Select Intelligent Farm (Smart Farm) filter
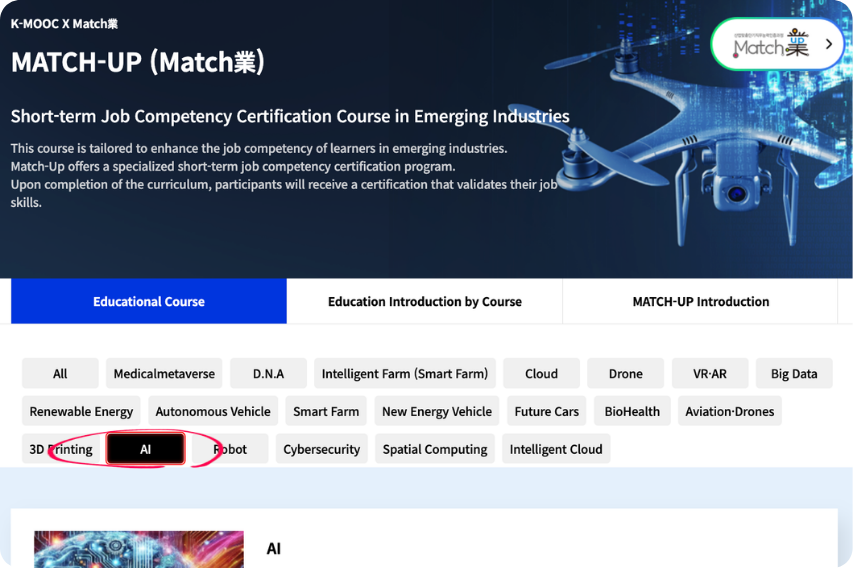853x569 pixels. 405,374
